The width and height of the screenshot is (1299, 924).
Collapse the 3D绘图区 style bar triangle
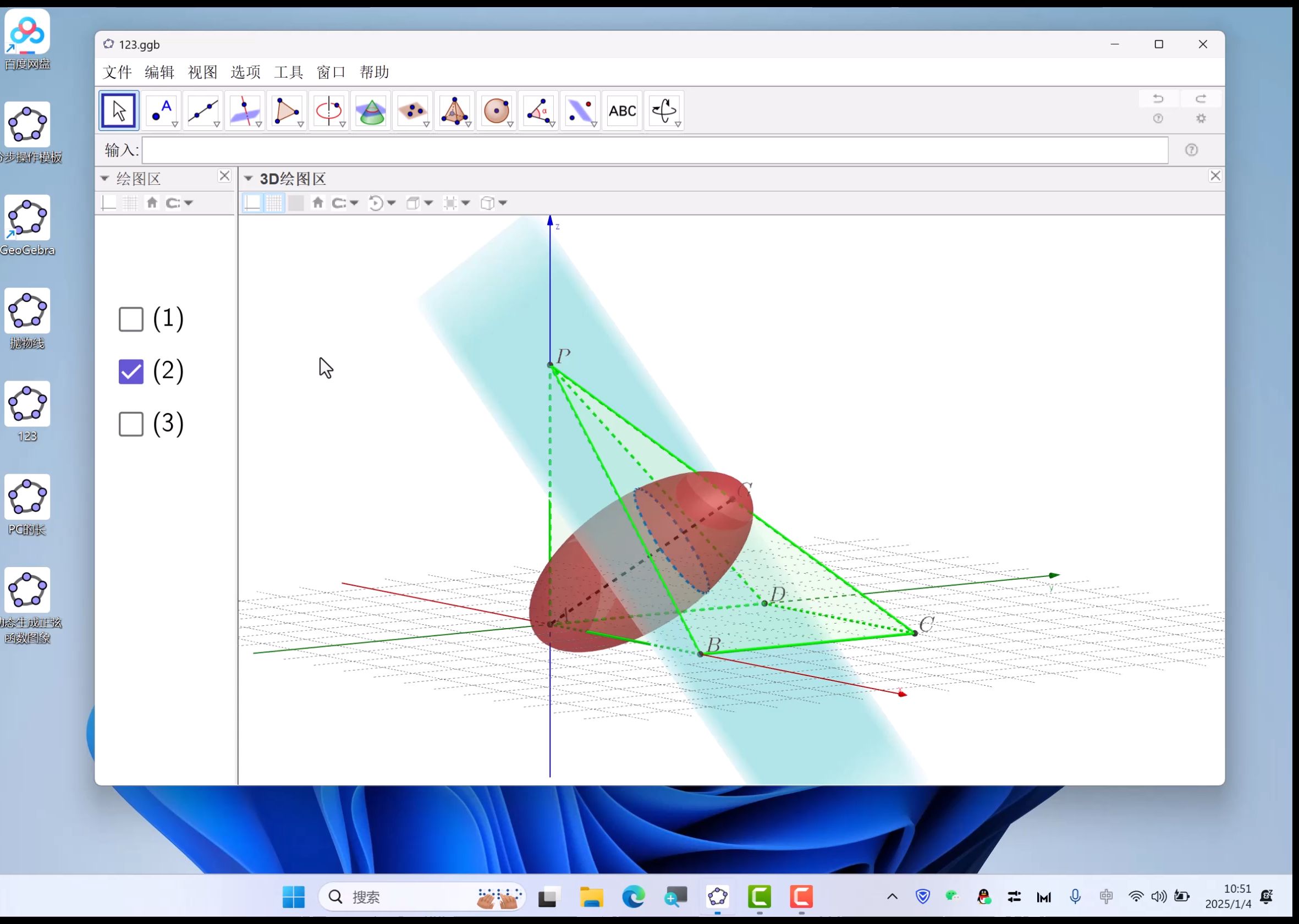pyautogui.click(x=248, y=179)
